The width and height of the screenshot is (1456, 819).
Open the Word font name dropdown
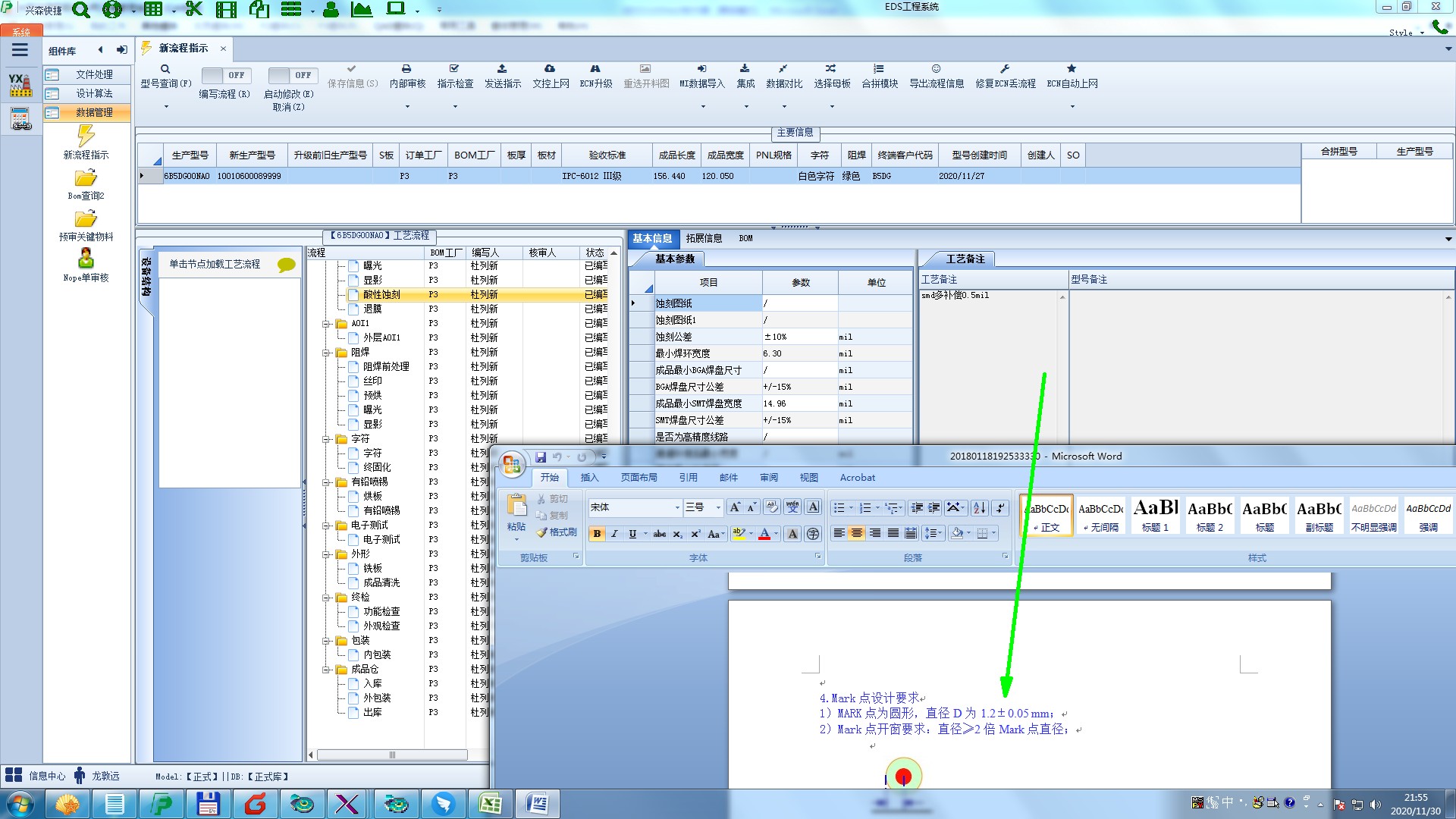pyautogui.click(x=677, y=508)
